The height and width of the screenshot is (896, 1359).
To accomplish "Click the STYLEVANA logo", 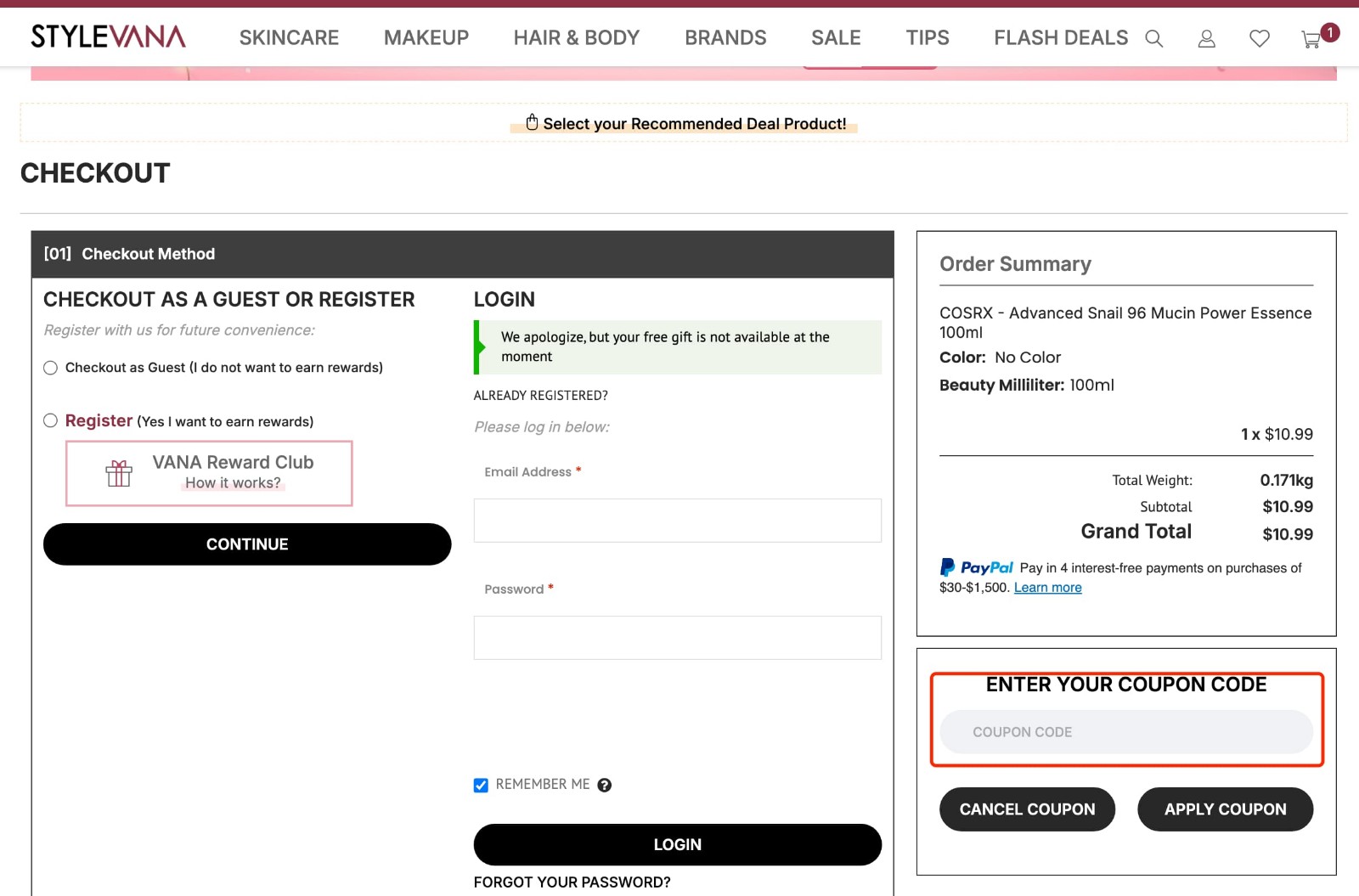I will tap(108, 37).
